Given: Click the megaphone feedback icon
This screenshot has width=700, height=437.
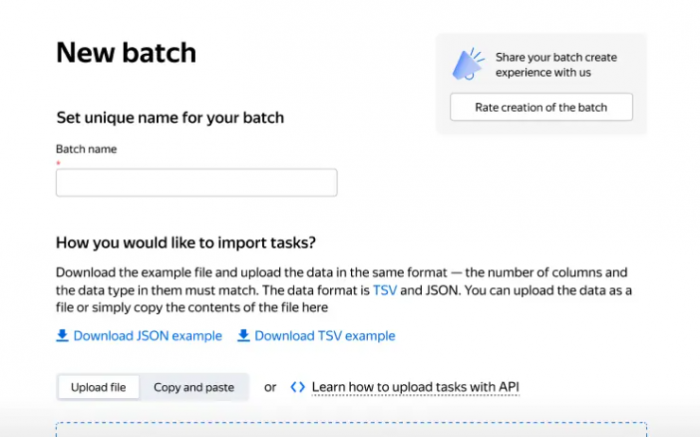Looking at the screenshot, I should (468, 64).
